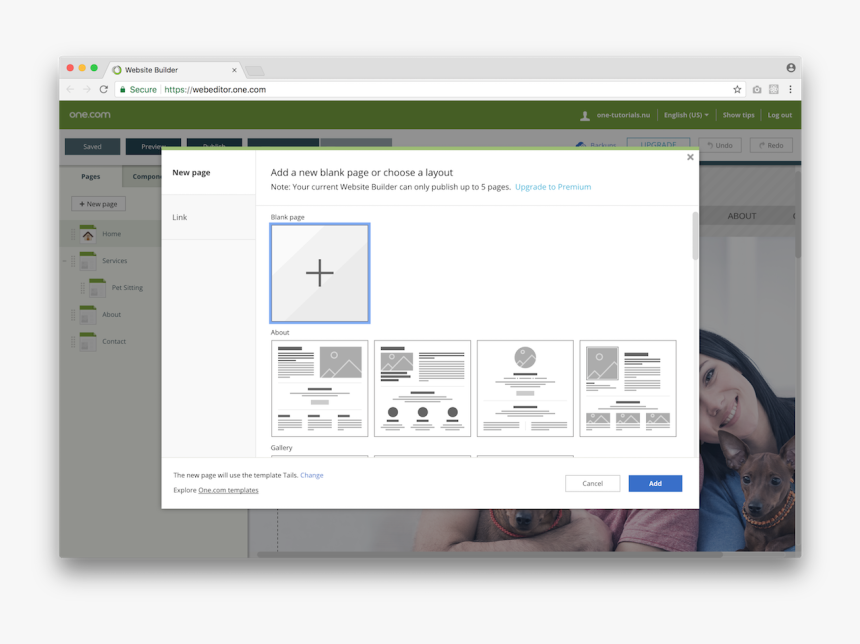This screenshot has width=860, height=644.
Task: Choose the first About layout thumbnail
Action: click(320, 388)
